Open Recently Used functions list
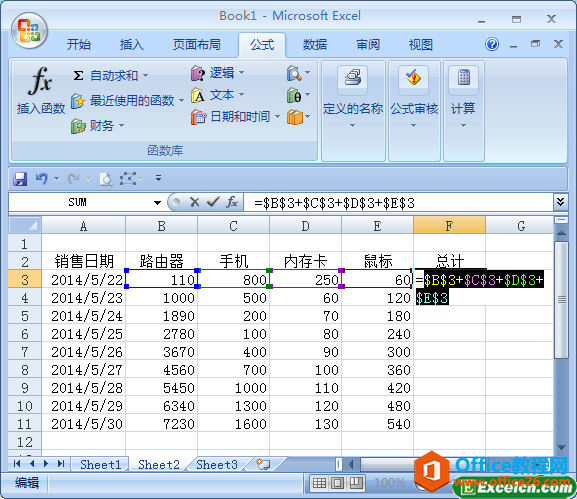This screenshot has height=499, width=577. [127, 100]
